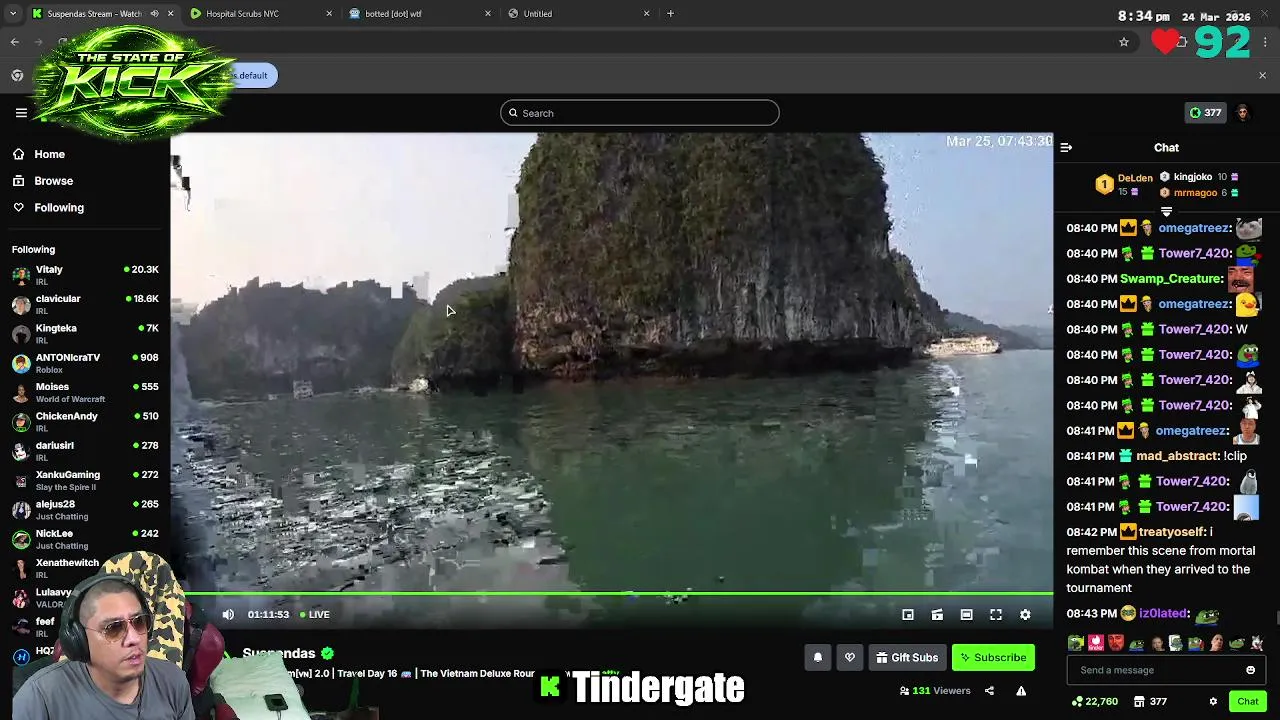
Task: Click the Gift Subs button
Action: click(907, 658)
